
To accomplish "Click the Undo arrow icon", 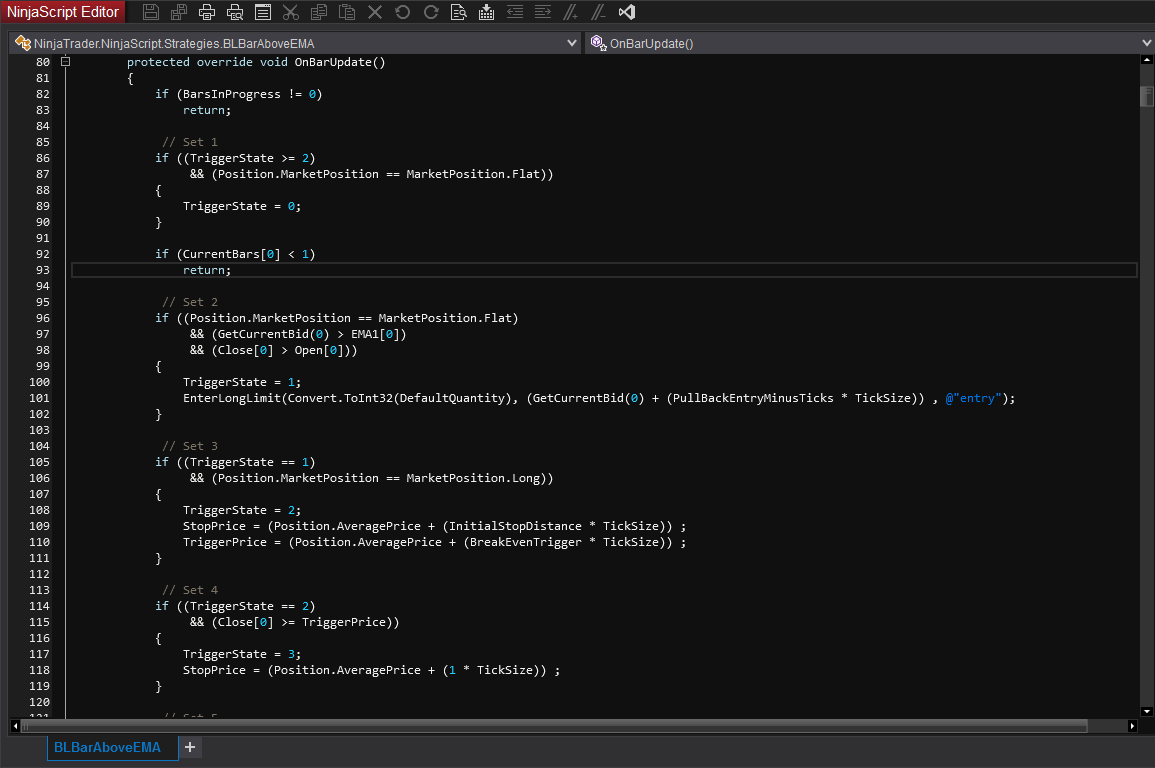I will point(403,12).
